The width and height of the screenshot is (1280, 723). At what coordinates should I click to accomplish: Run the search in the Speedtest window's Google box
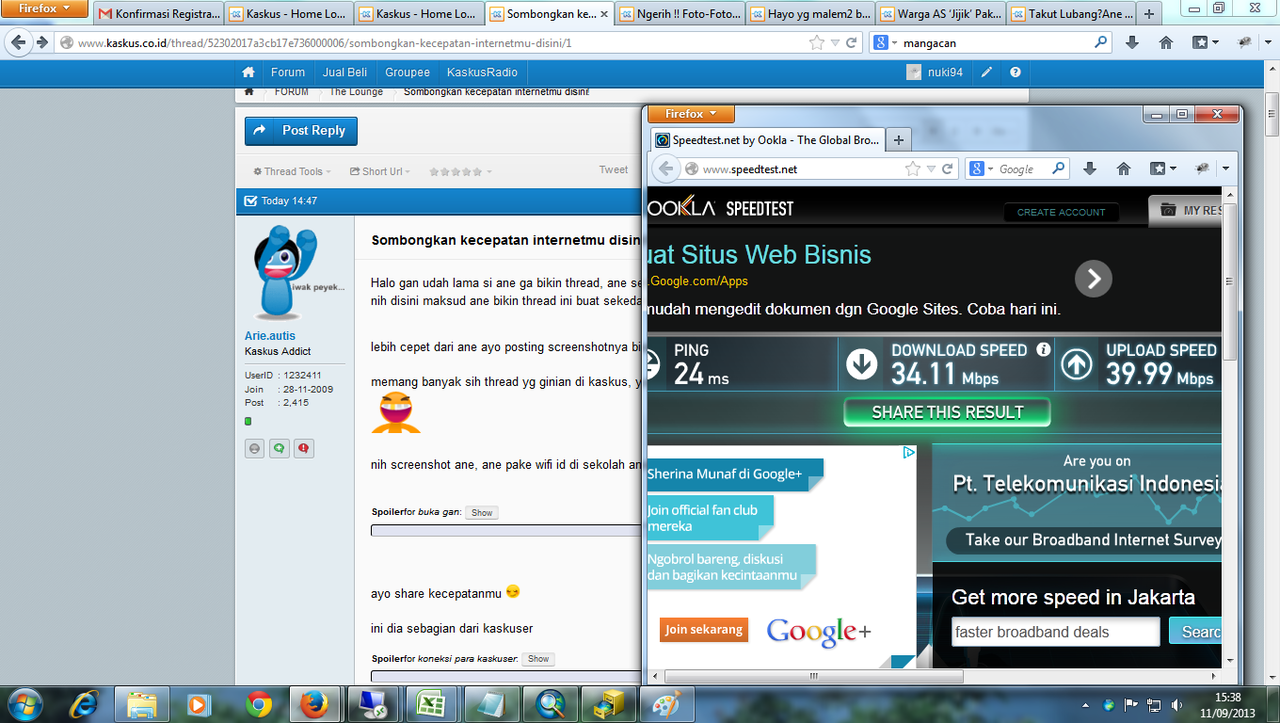[x=1059, y=169]
